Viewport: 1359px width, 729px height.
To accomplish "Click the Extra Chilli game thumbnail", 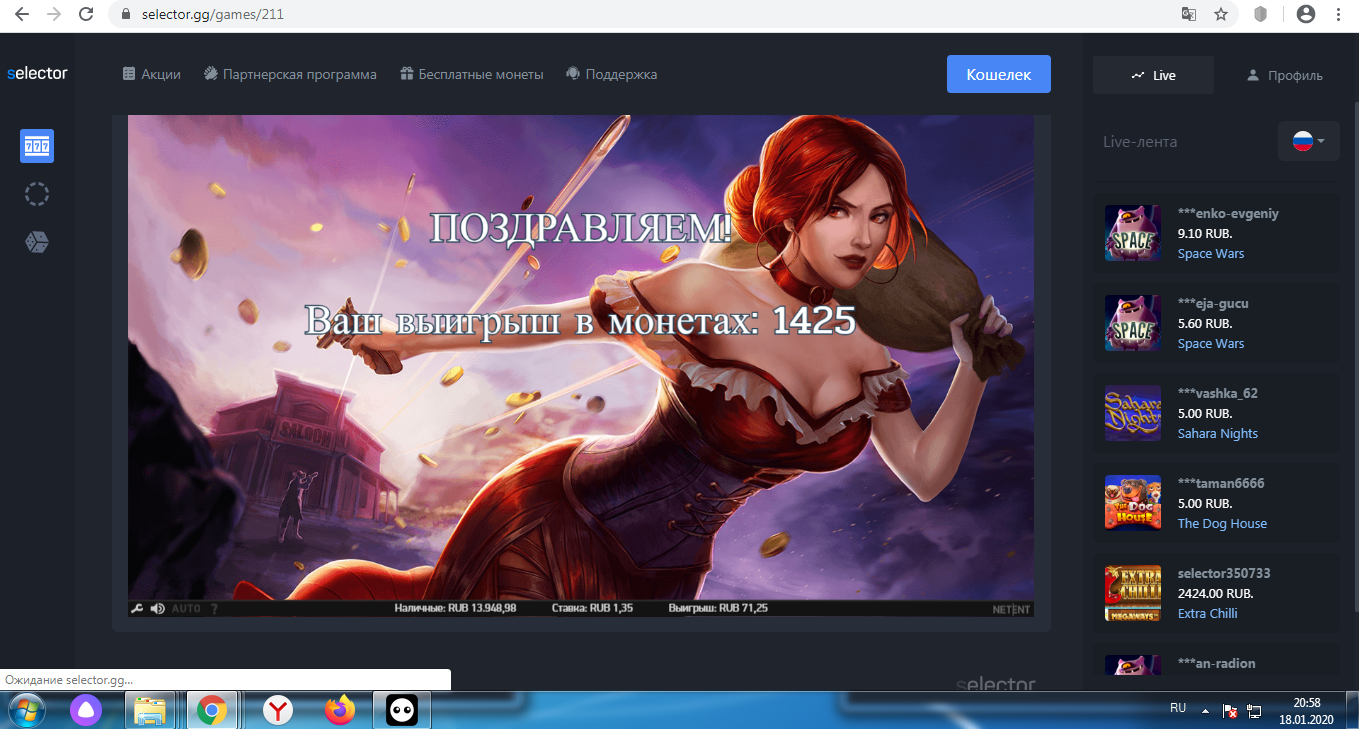I will (1132, 593).
